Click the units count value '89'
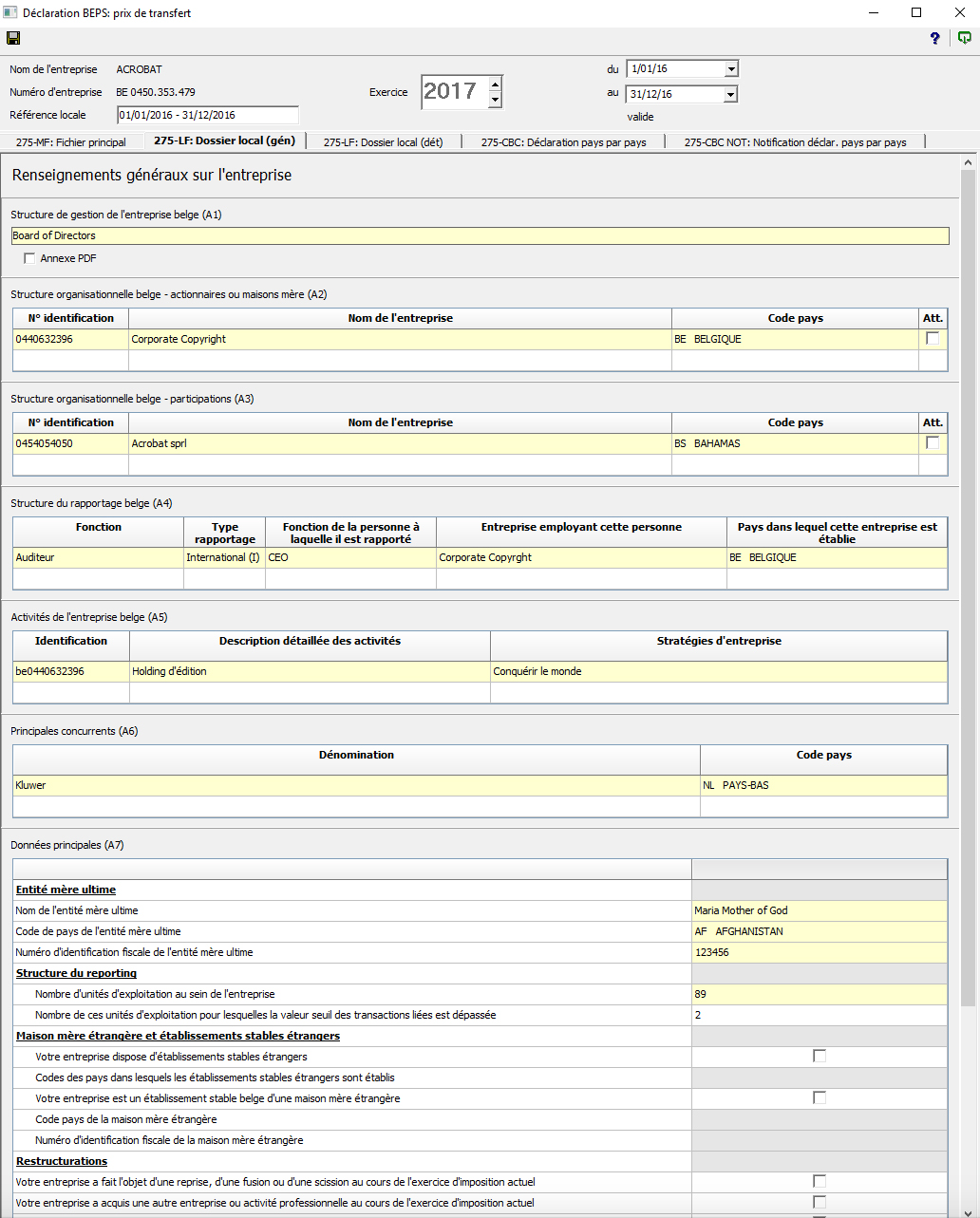Image resolution: width=980 pixels, height=1218 pixels. [820, 994]
